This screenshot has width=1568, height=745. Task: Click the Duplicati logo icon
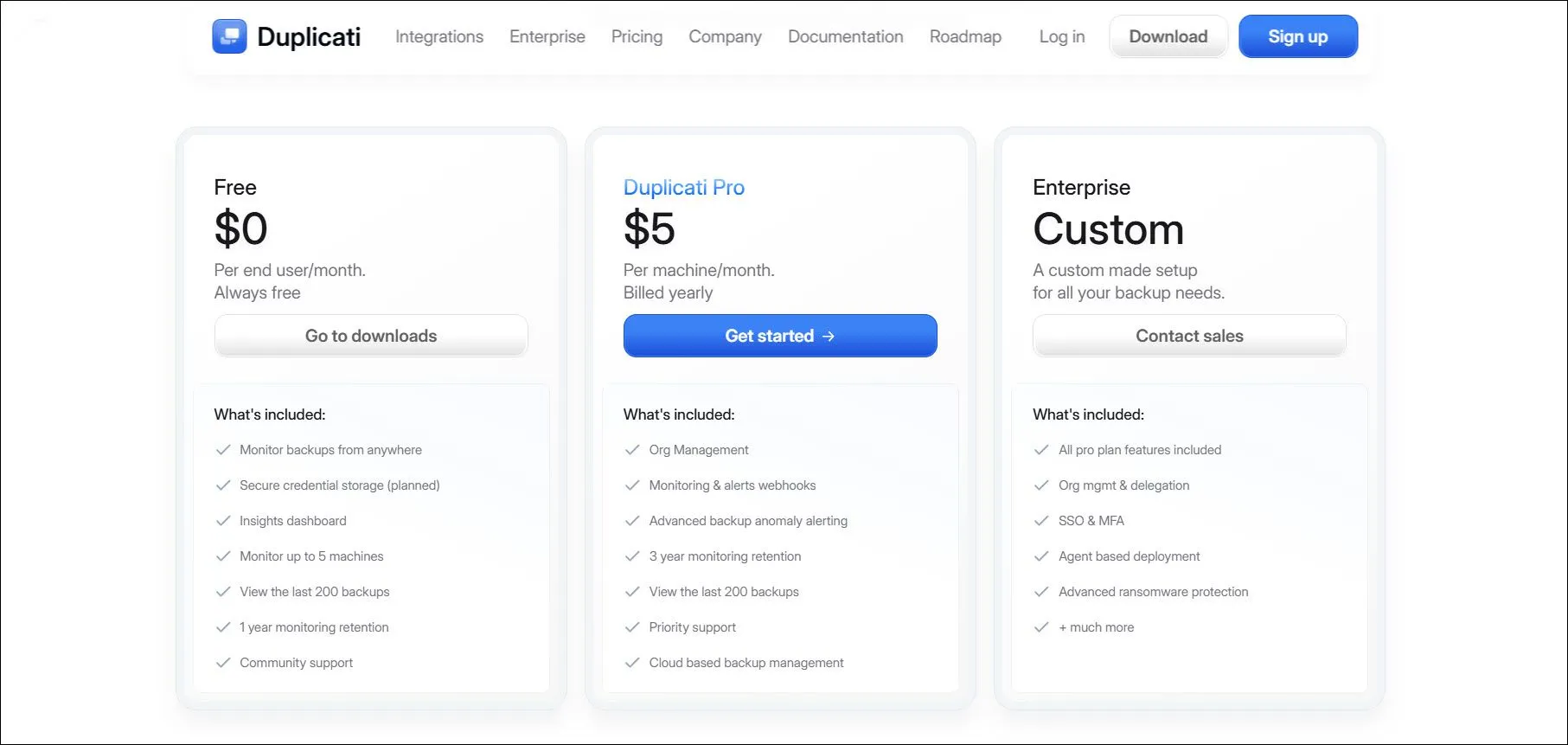(x=228, y=35)
